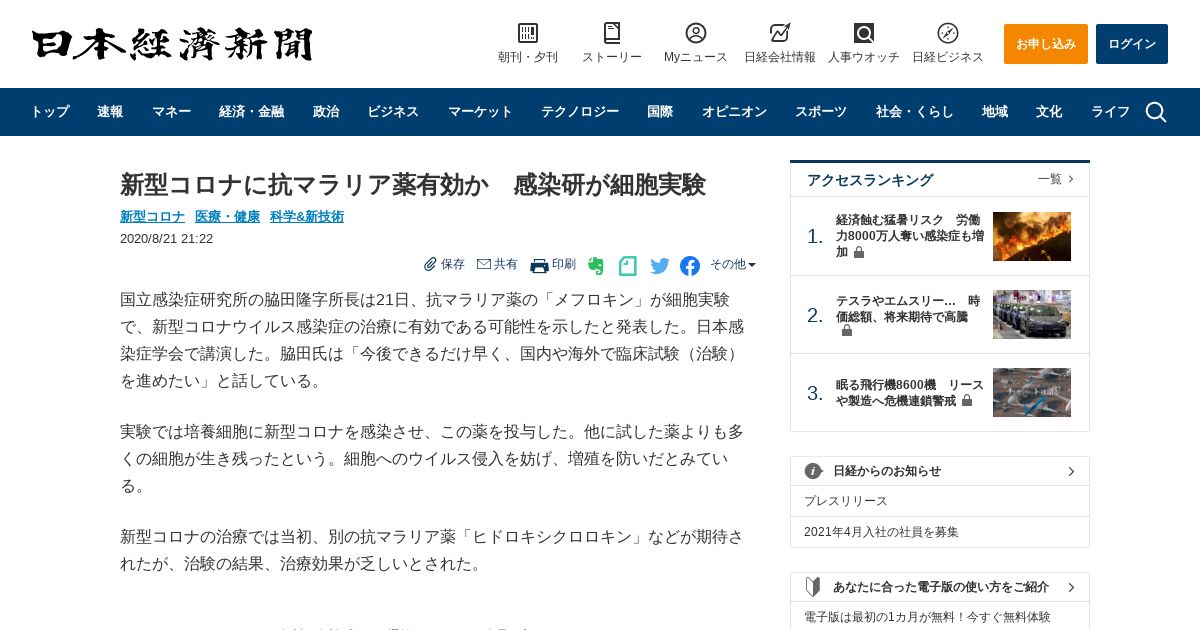Image resolution: width=1200 pixels, height=630 pixels.
Task: Go to the マーケット navigation tab
Action: (x=480, y=112)
